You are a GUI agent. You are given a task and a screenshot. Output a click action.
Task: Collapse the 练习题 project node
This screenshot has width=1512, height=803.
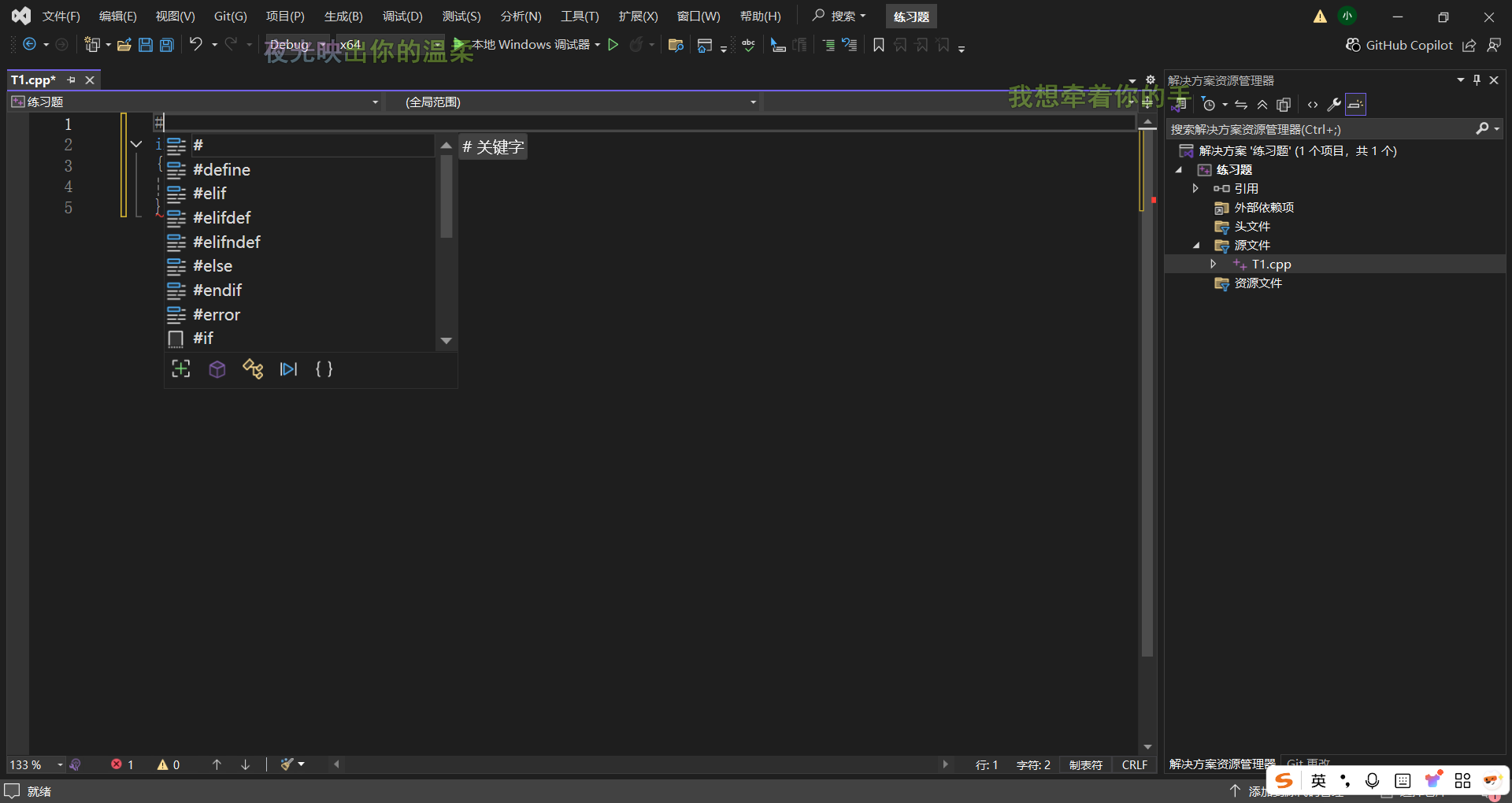(x=1179, y=170)
